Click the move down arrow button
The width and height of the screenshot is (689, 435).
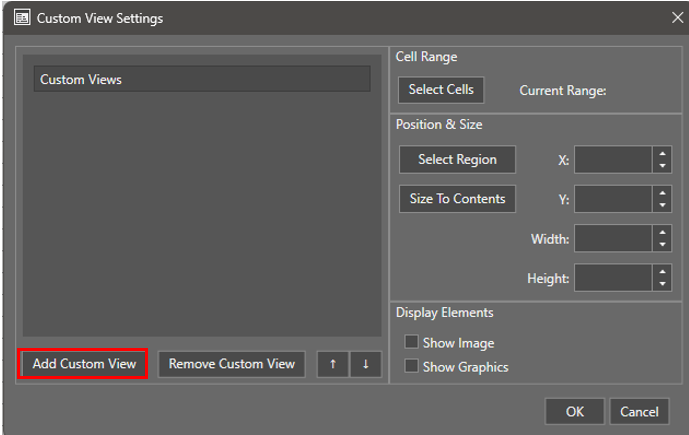tap(365, 364)
